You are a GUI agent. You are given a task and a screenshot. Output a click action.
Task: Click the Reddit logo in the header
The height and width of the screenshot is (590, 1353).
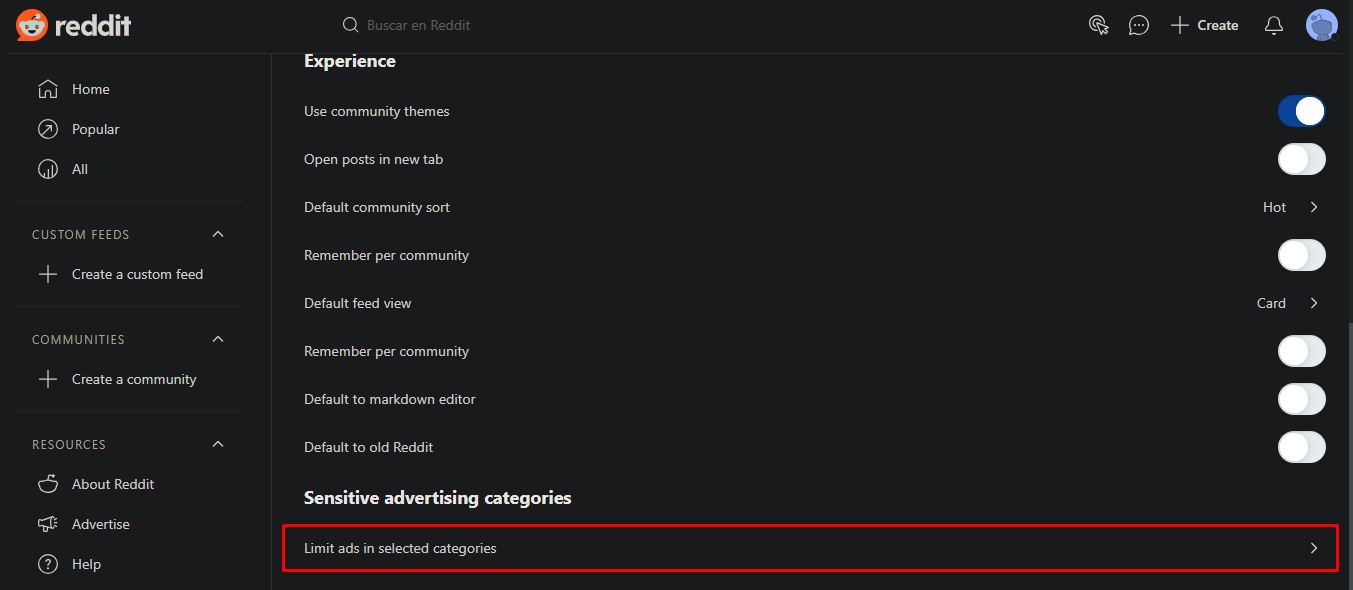coord(73,25)
